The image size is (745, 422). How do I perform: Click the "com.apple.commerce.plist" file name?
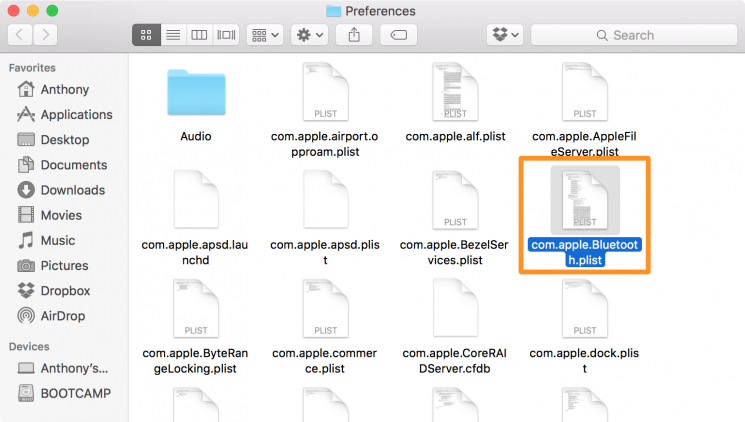click(x=325, y=361)
